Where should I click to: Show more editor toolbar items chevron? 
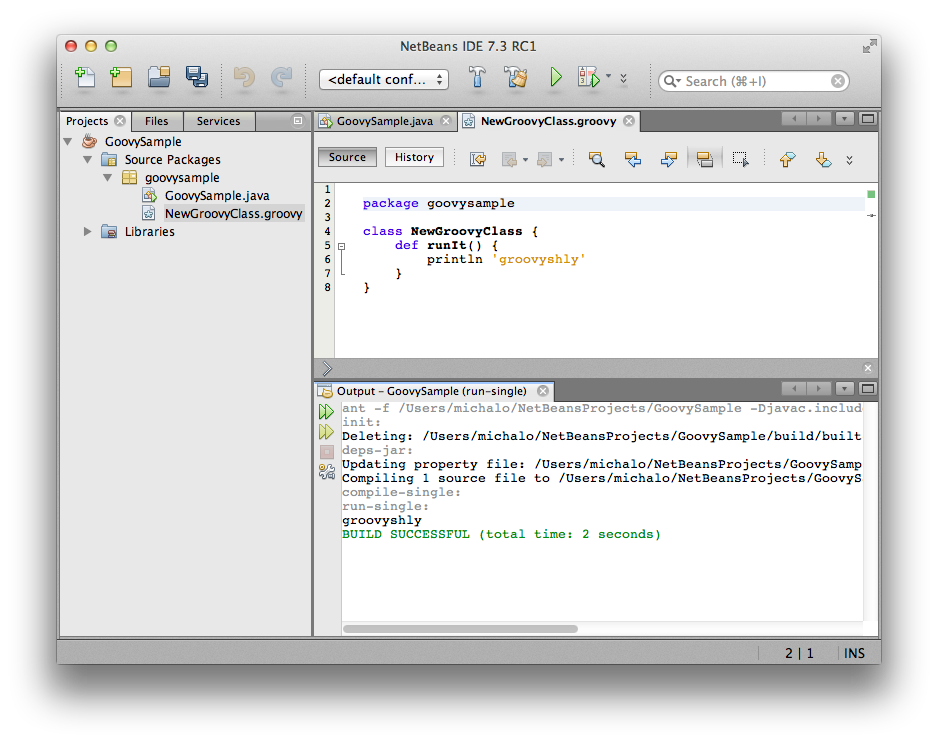coord(849,160)
